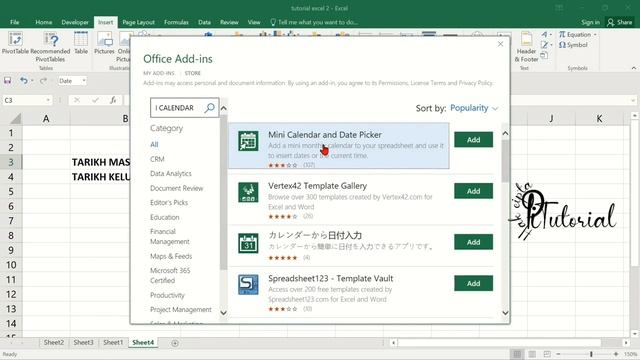Click the zoom out minus button
This screenshot has height=360, width=640.
(558, 354)
